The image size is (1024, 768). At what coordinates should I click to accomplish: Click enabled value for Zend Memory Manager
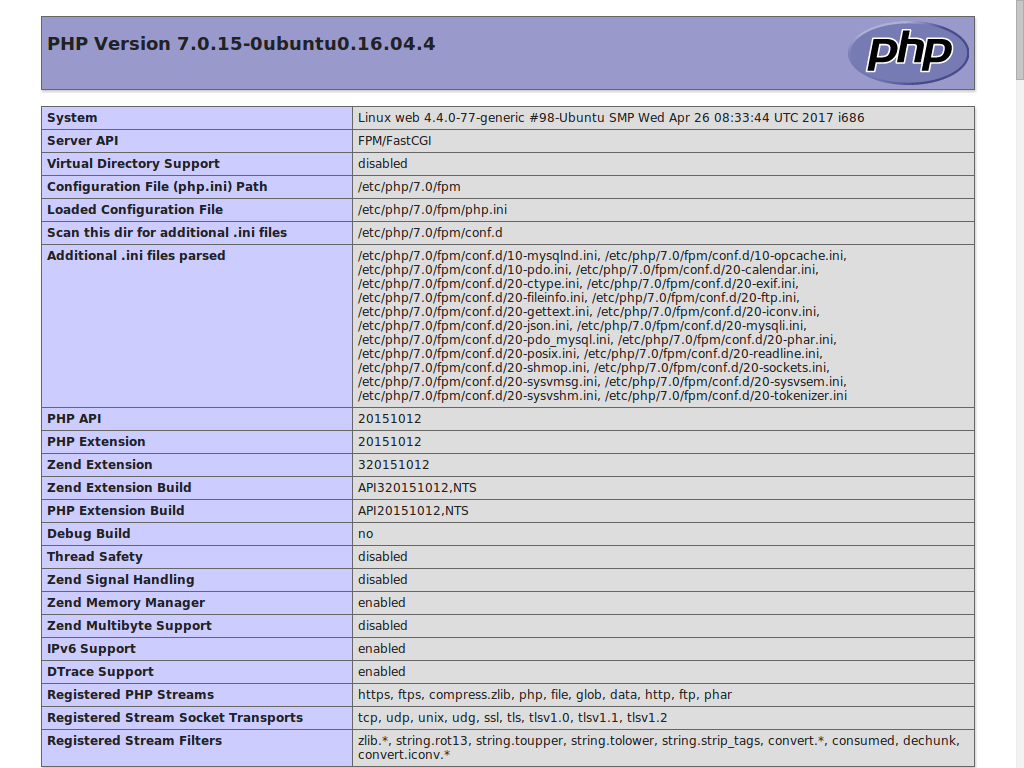(381, 602)
